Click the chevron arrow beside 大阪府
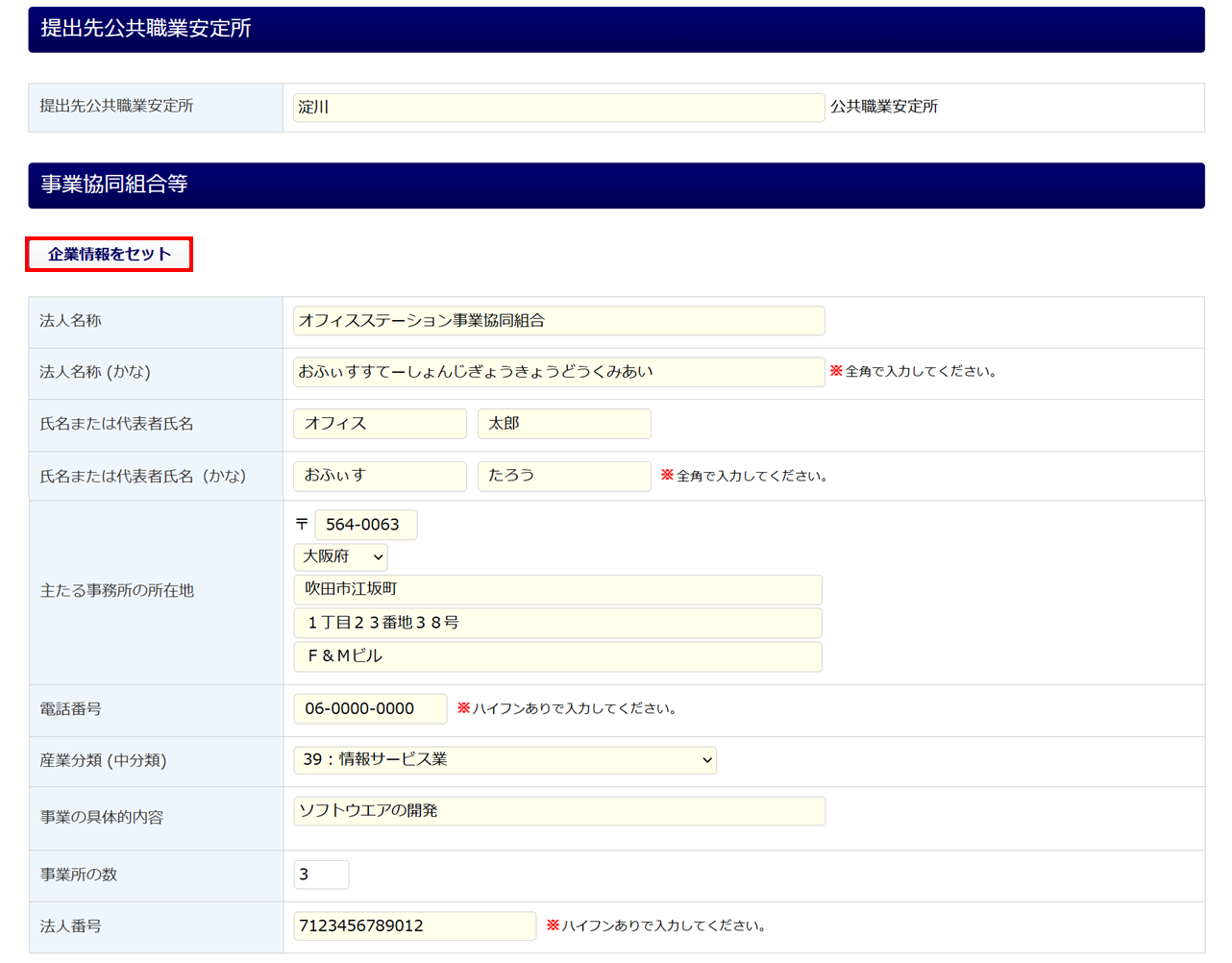This screenshot has height=963, width=1232. [x=378, y=557]
